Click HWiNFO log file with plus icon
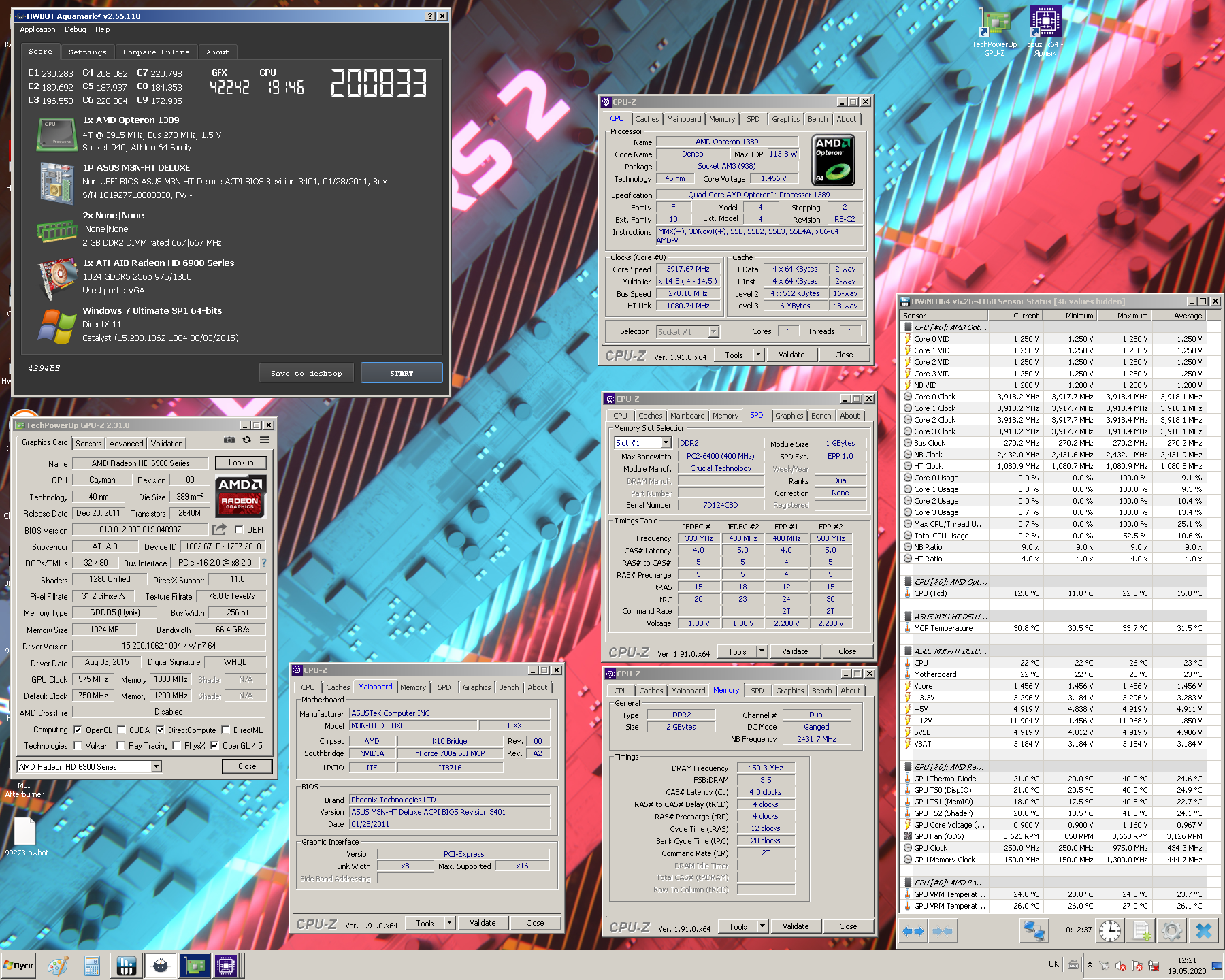This screenshot has height=980, width=1225. coord(1141,930)
